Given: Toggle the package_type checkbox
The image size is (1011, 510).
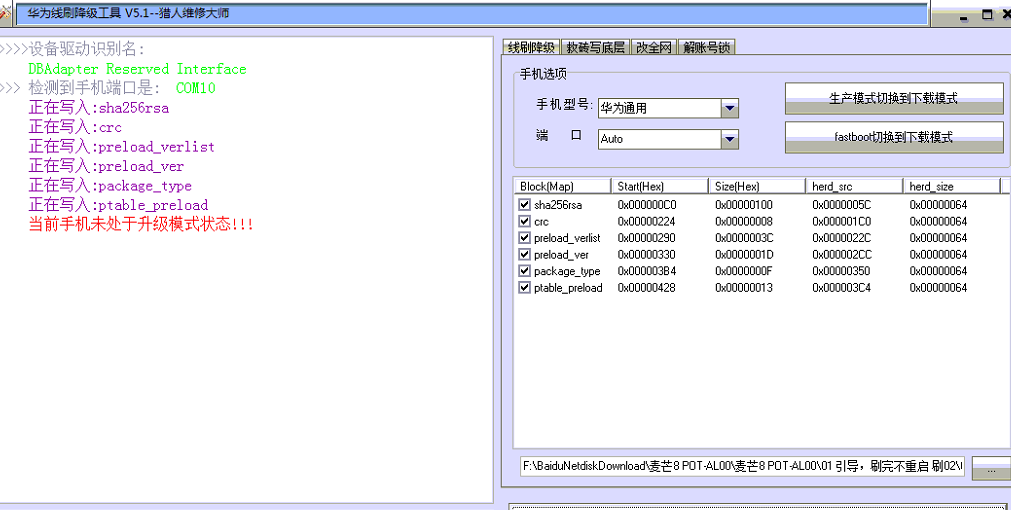Looking at the screenshot, I should [x=524, y=271].
